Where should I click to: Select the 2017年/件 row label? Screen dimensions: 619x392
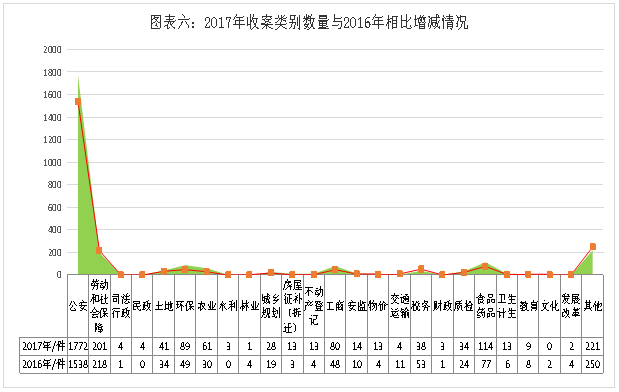point(43,346)
